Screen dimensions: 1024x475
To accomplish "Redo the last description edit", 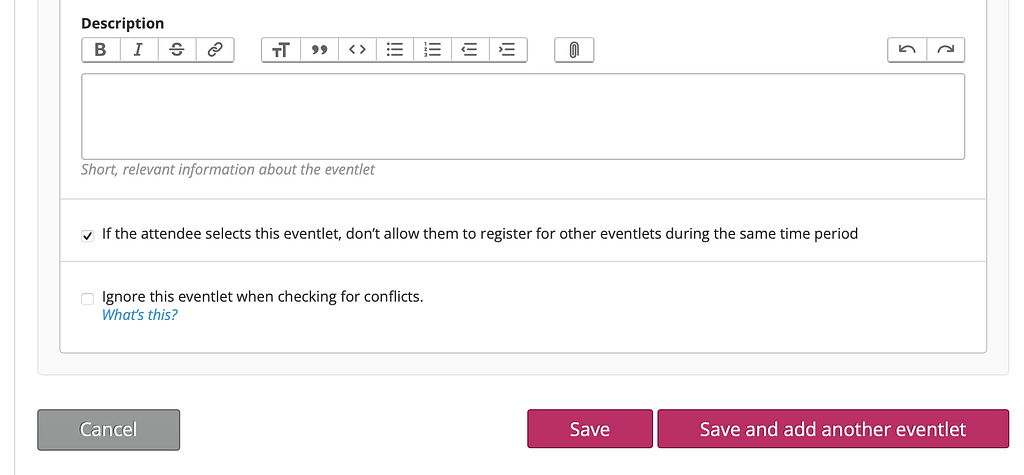I will click(x=946, y=50).
